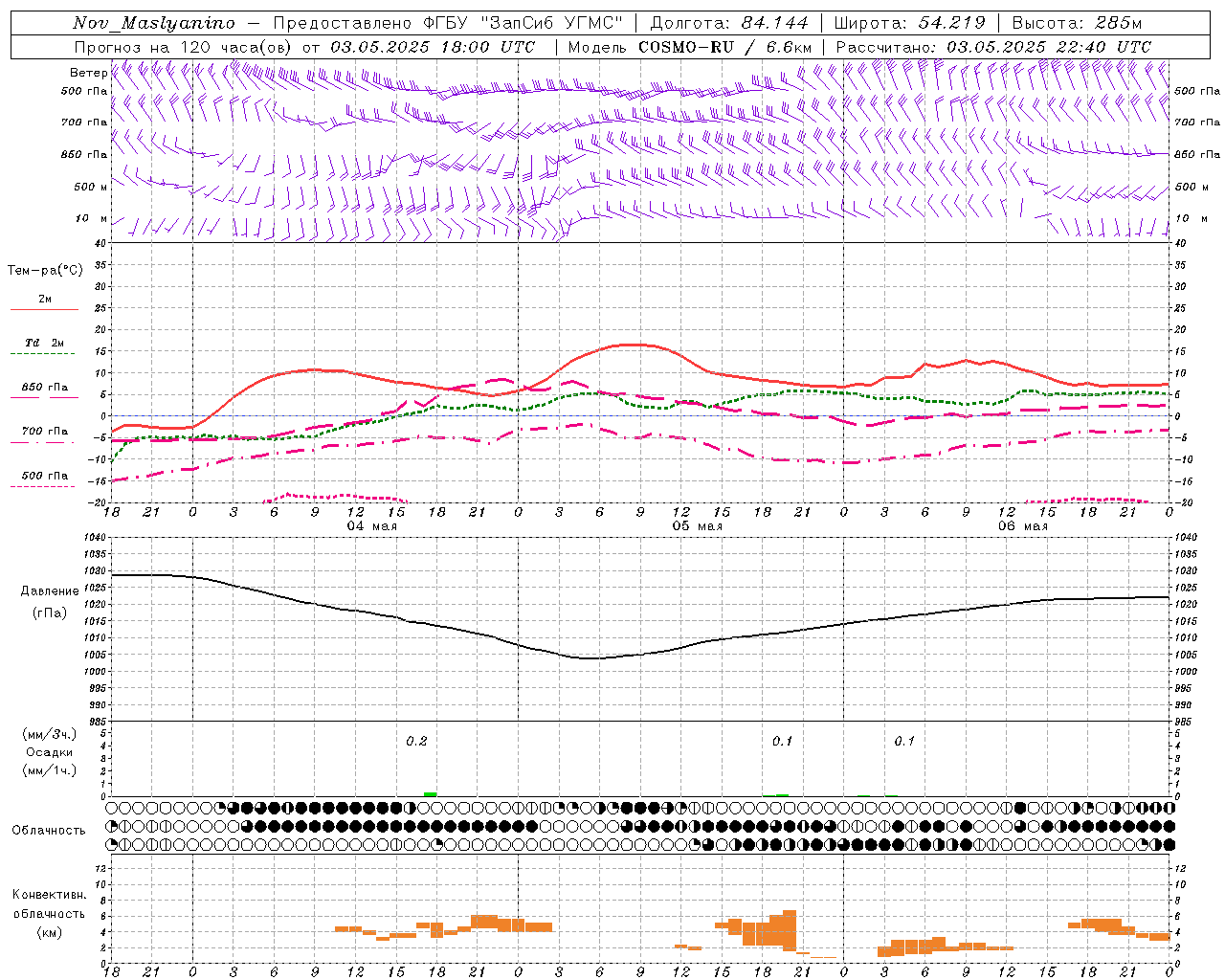This screenshot has width=1225, height=980.
Task: Click the Td 2м dew point legend entry
Action: 44,343
